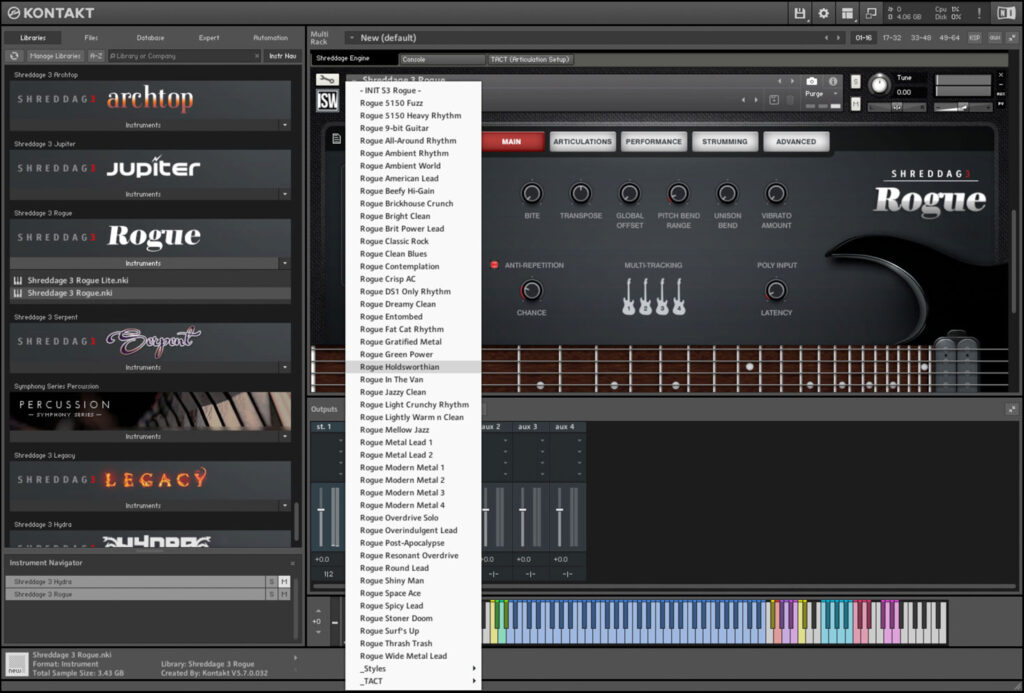Click the Tune knob
Screen dimensions: 1024x693
[x=880, y=86]
